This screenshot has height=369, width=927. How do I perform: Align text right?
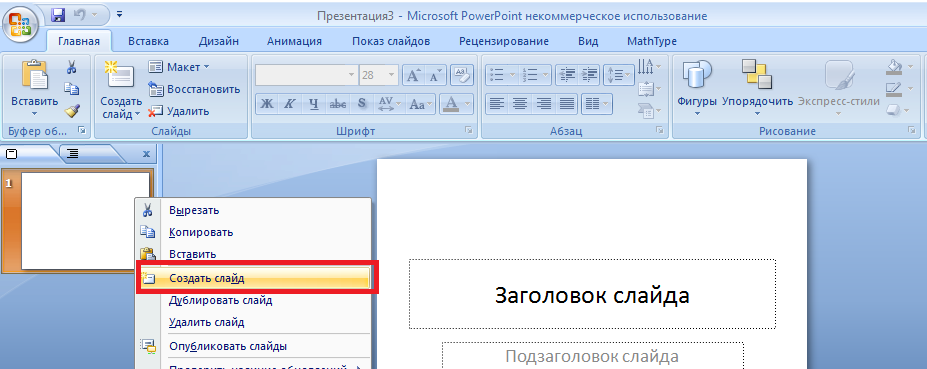543,104
